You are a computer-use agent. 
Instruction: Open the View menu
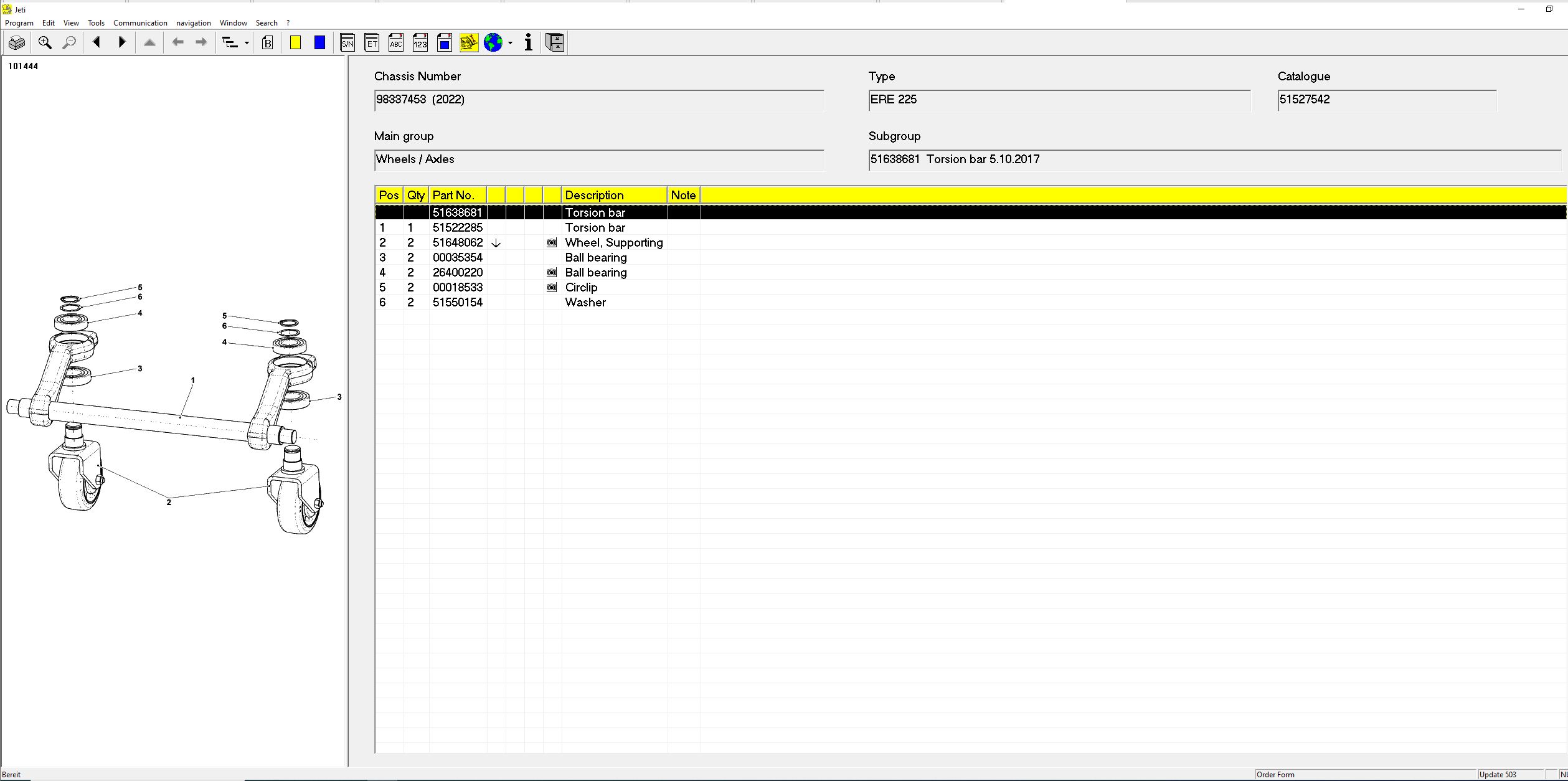pyautogui.click(x=71, y=23)
